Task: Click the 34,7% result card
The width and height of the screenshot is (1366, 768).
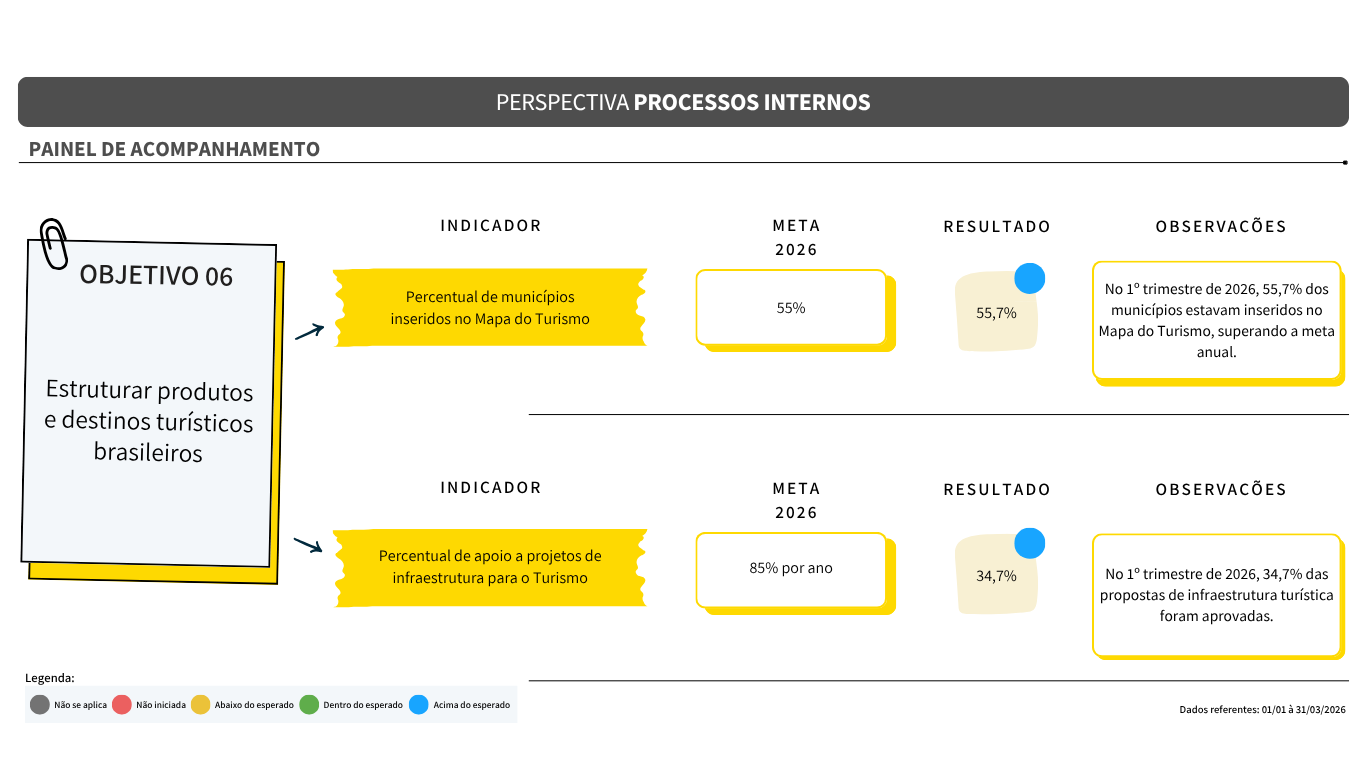Action: 996,575
